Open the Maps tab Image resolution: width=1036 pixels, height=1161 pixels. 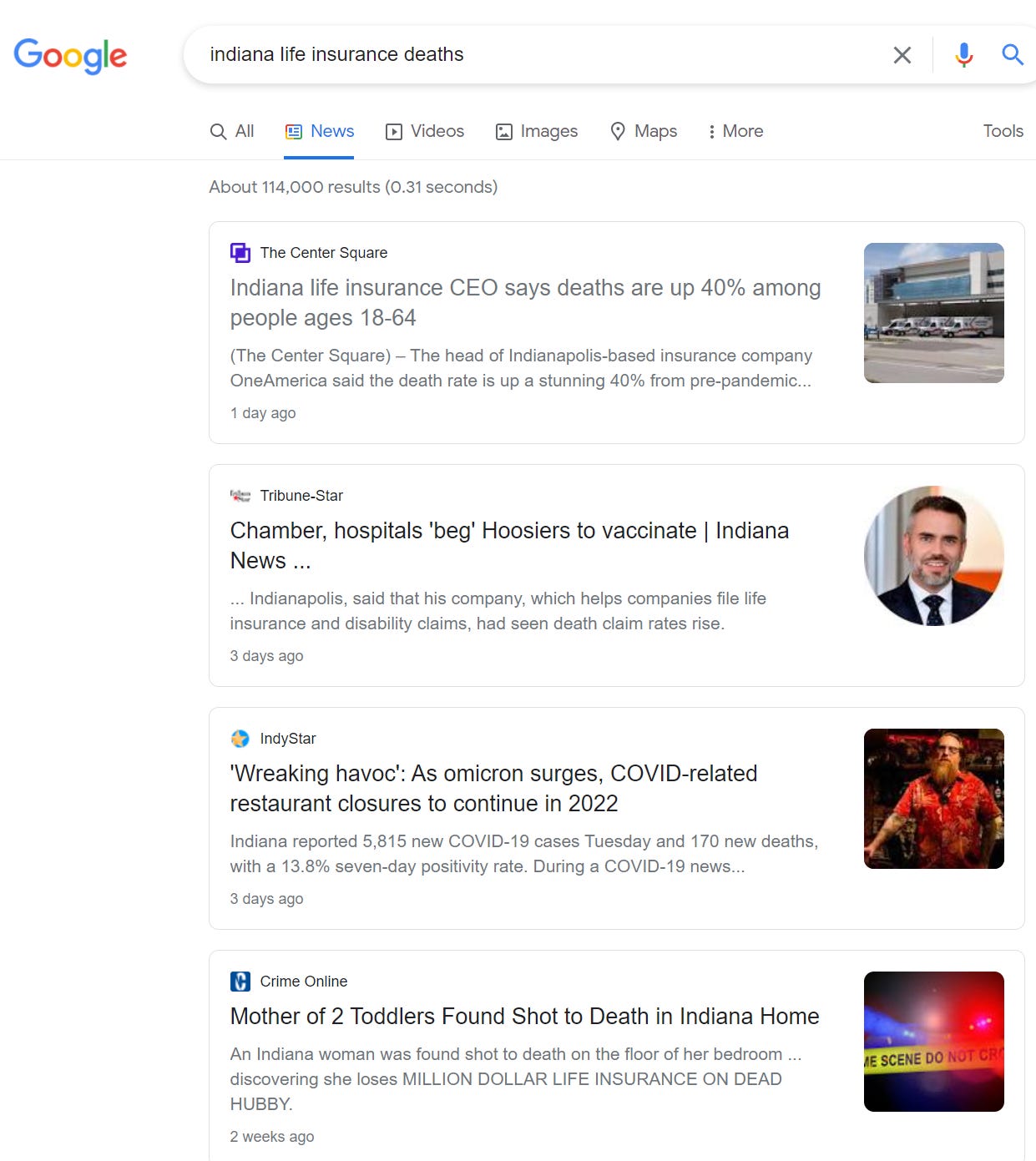coord(644,131)
